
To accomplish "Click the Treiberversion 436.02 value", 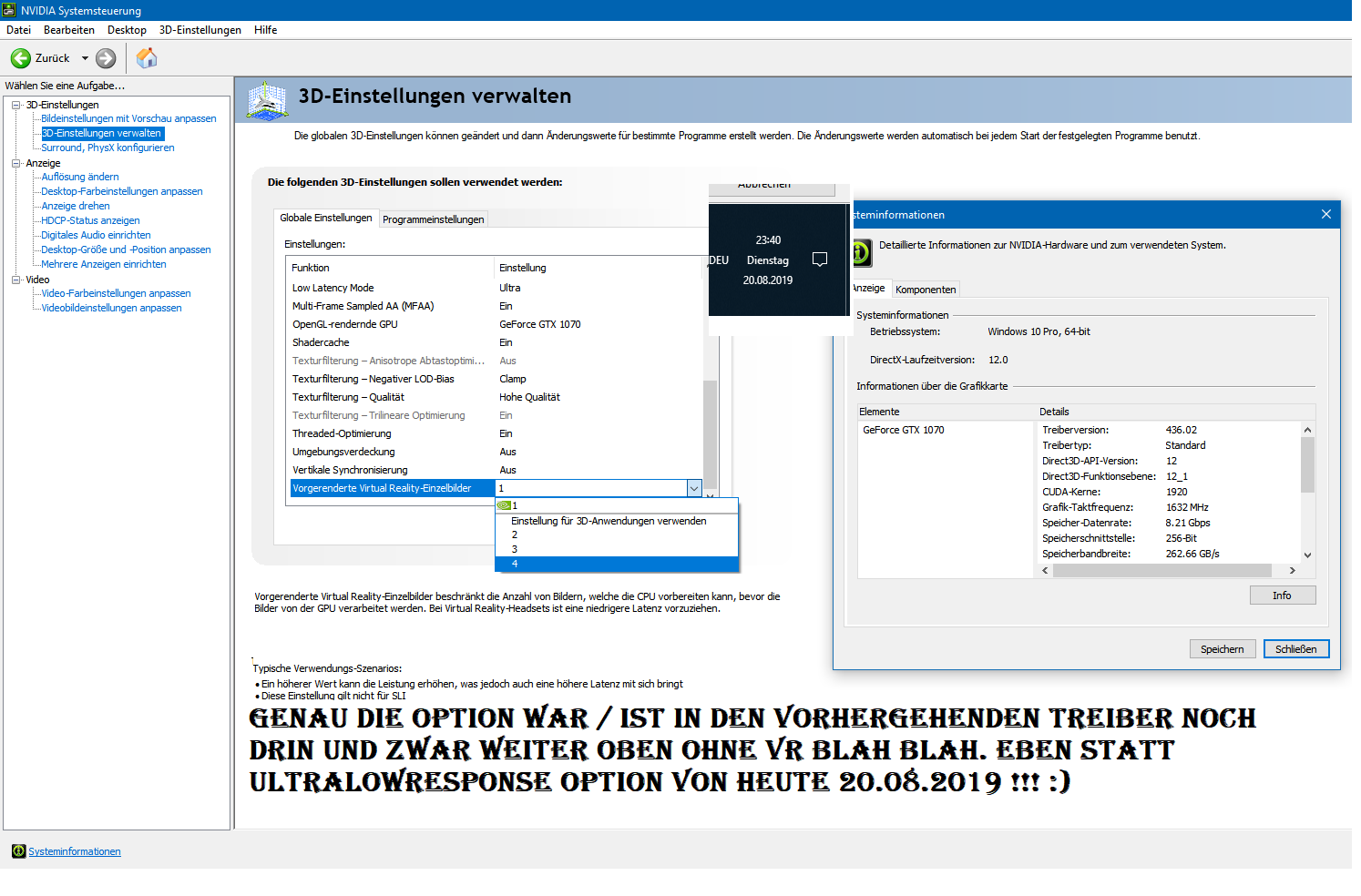I will [1182, 430].
